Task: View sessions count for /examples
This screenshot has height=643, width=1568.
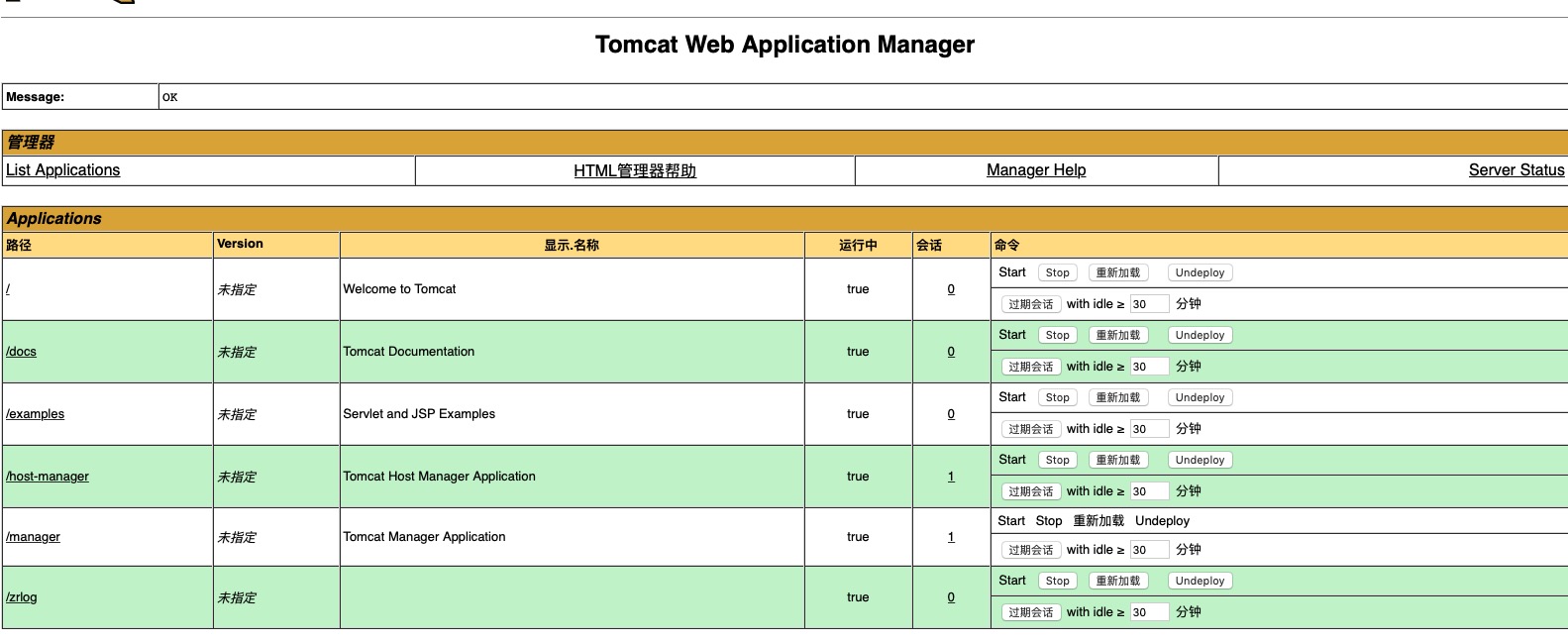Action: [951, 414]
